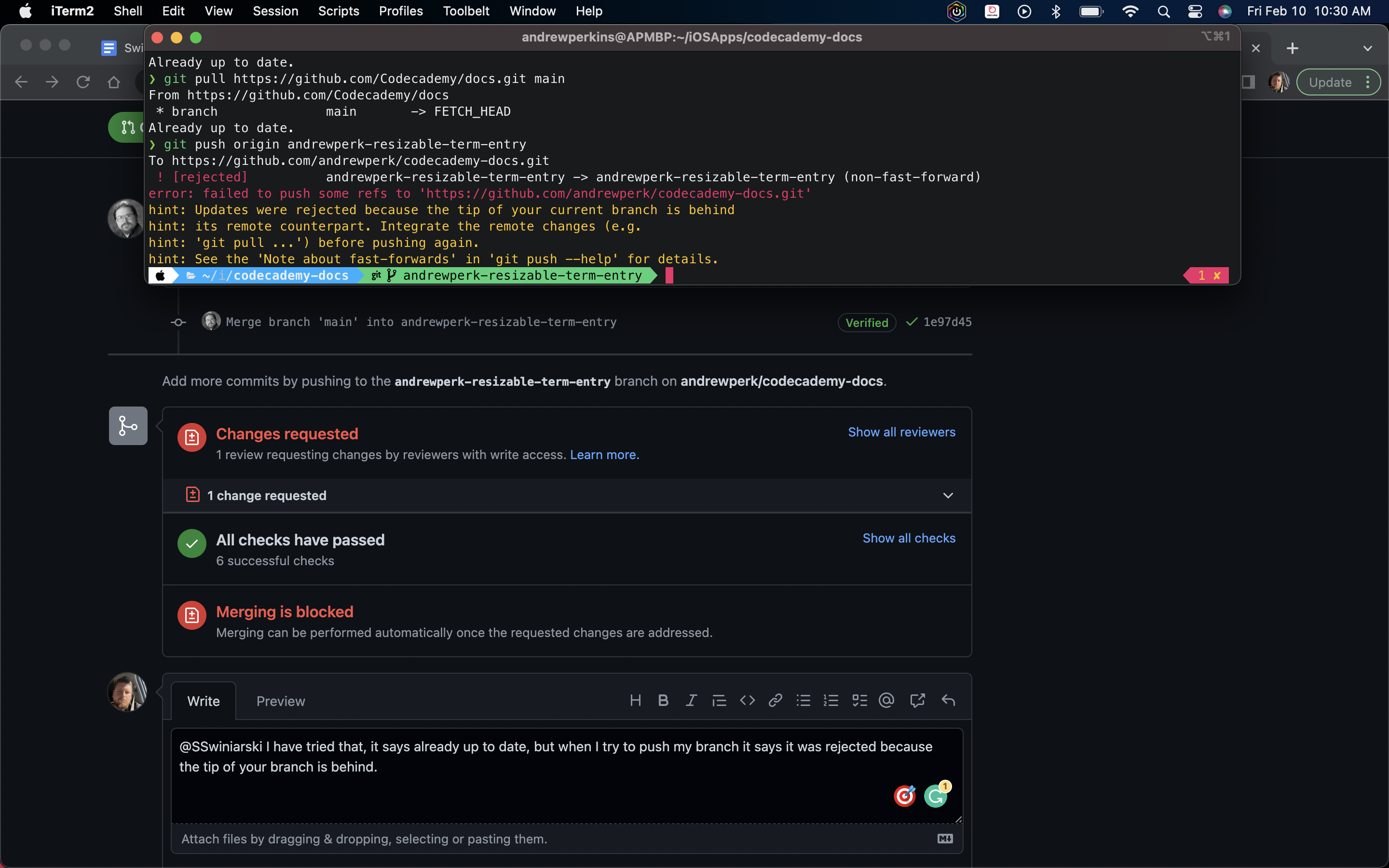Insert a saved reply
The image size is (1389, 868).
tap(948, 700)
